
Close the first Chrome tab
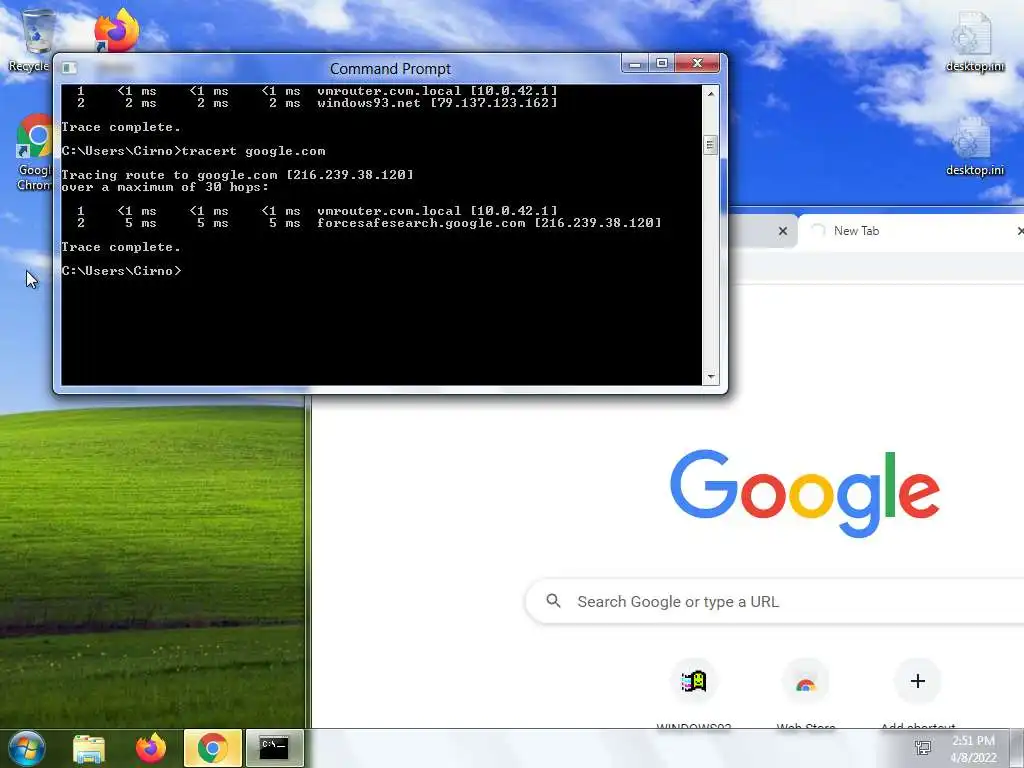tap(783, 231)
